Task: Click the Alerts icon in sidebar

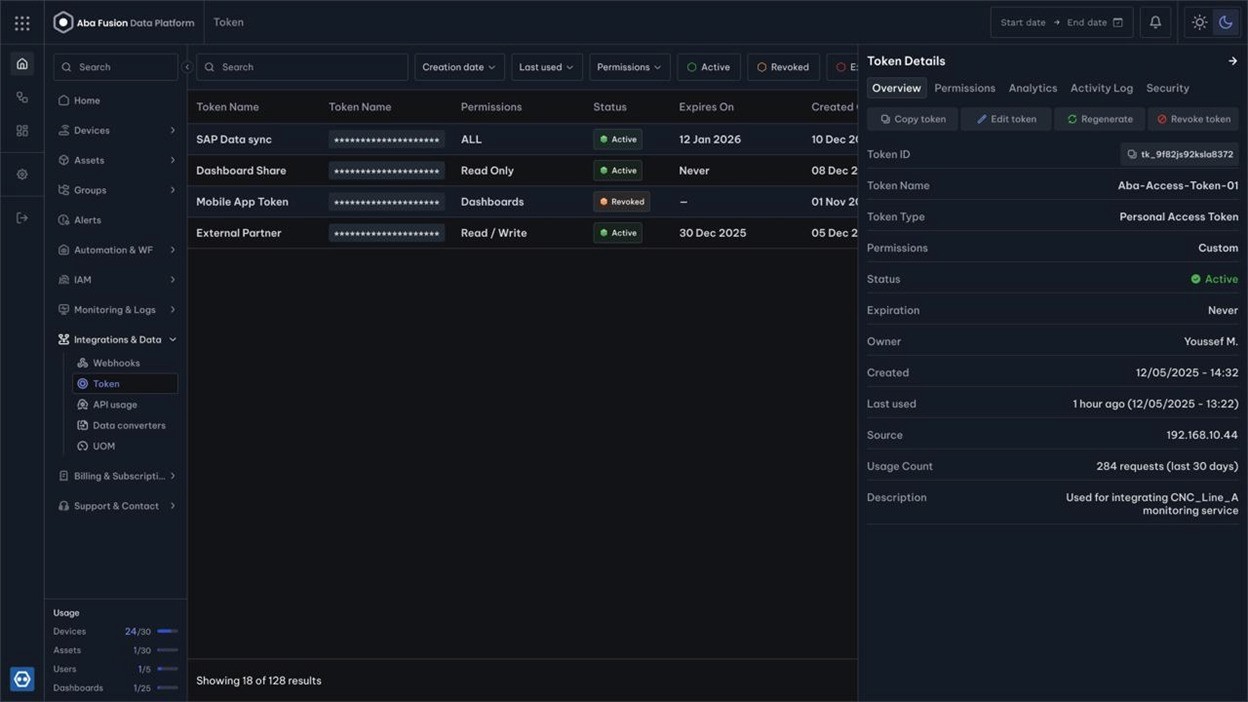Action: coord(64,220)
